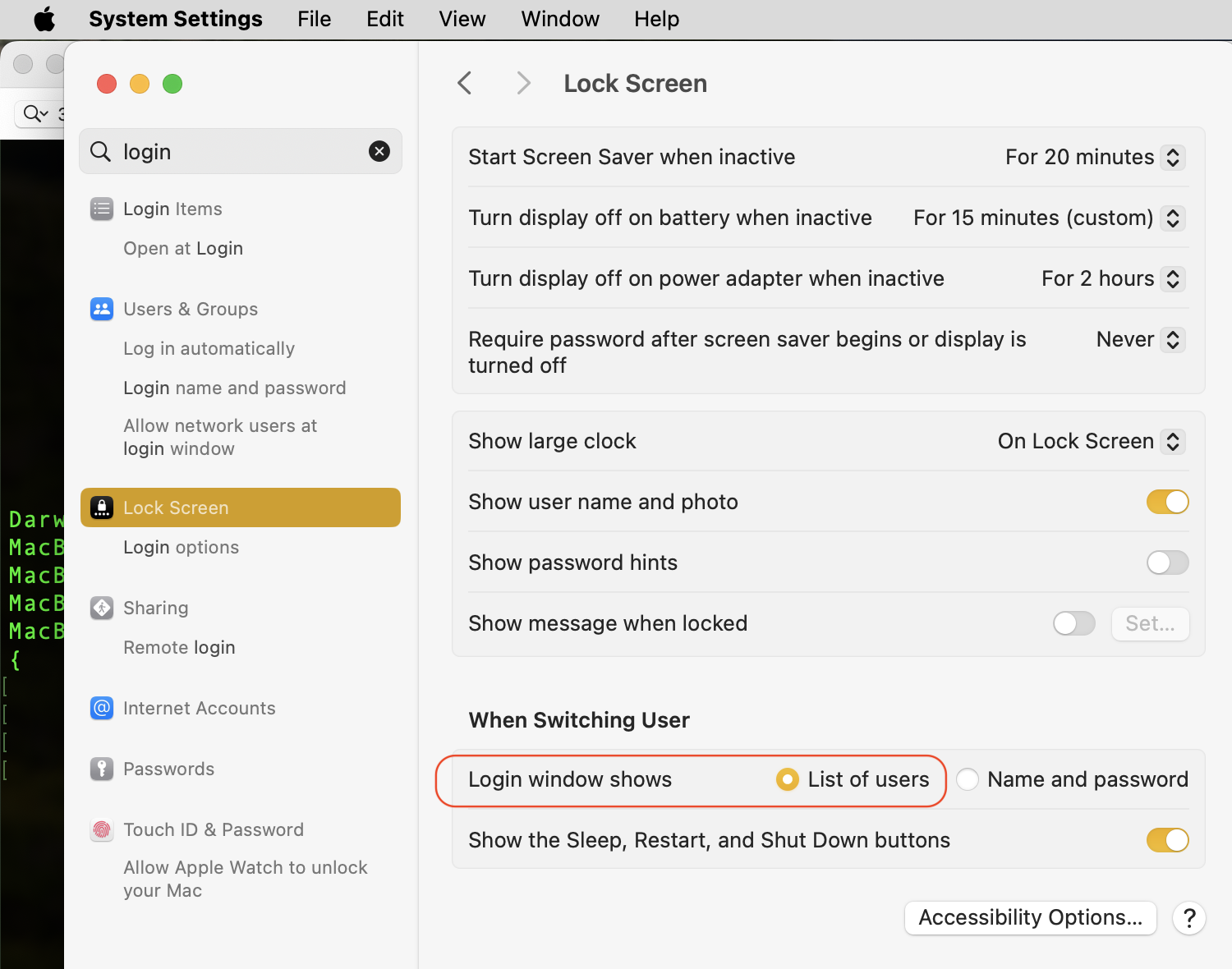Toggle Sleep, Restart, and Shut Down buttons switch

coord(1168,840)
